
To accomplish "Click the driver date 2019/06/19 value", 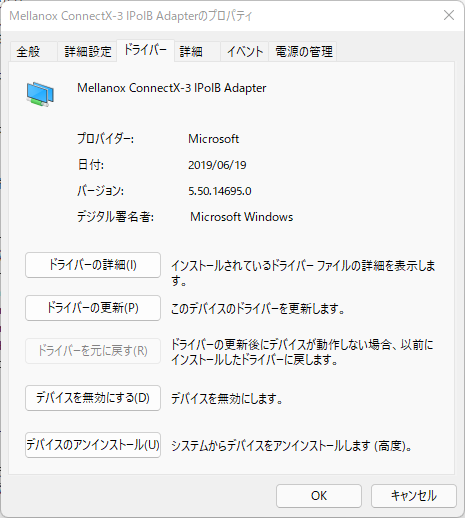I will point(217,165).
